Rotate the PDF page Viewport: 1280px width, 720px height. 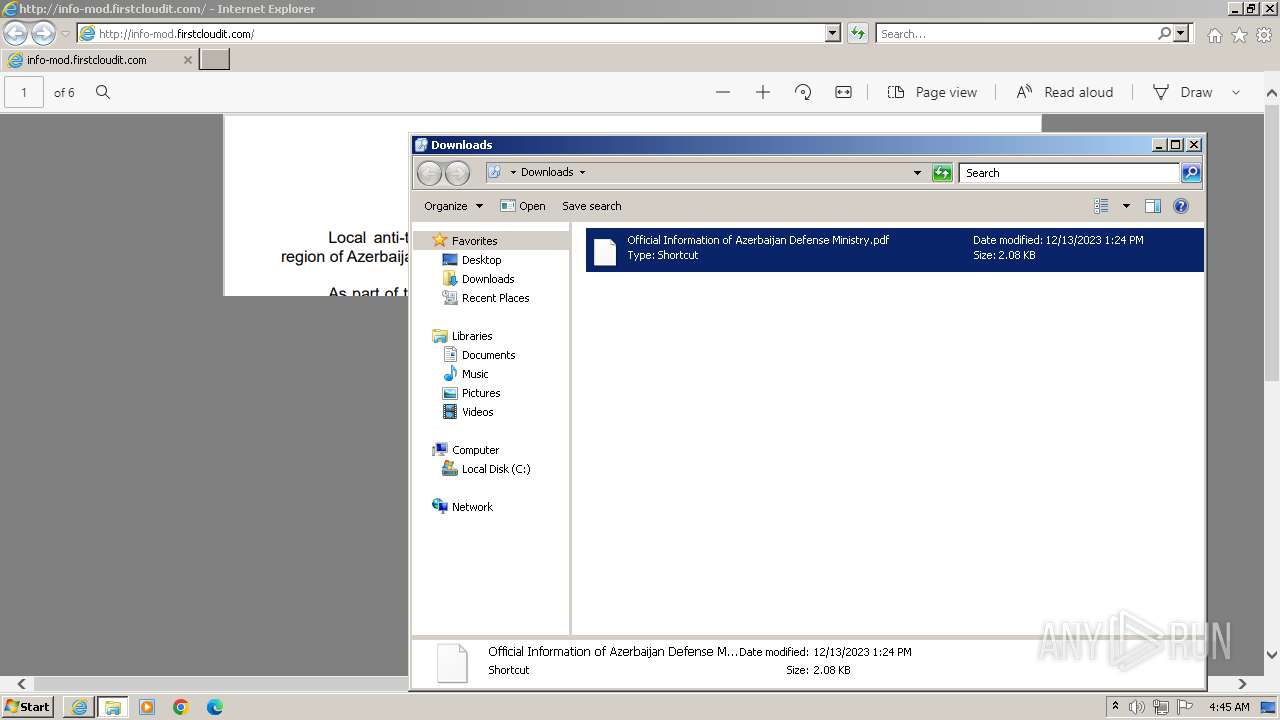(803, 92)
